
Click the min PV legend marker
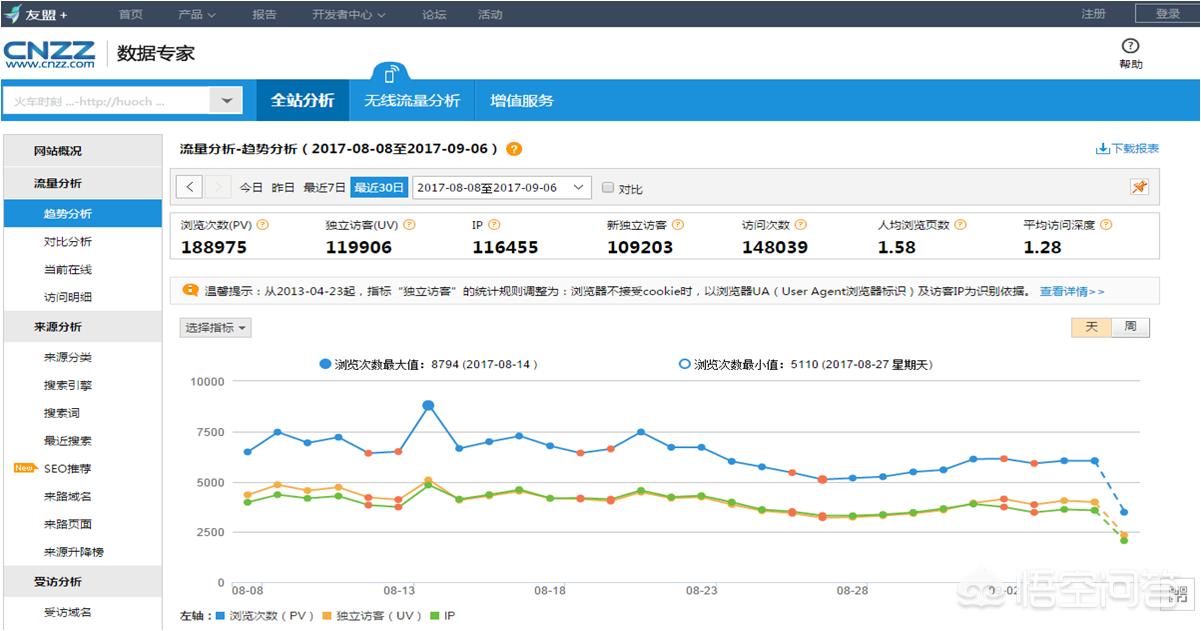pyautogui.click(x=685, y=365)
